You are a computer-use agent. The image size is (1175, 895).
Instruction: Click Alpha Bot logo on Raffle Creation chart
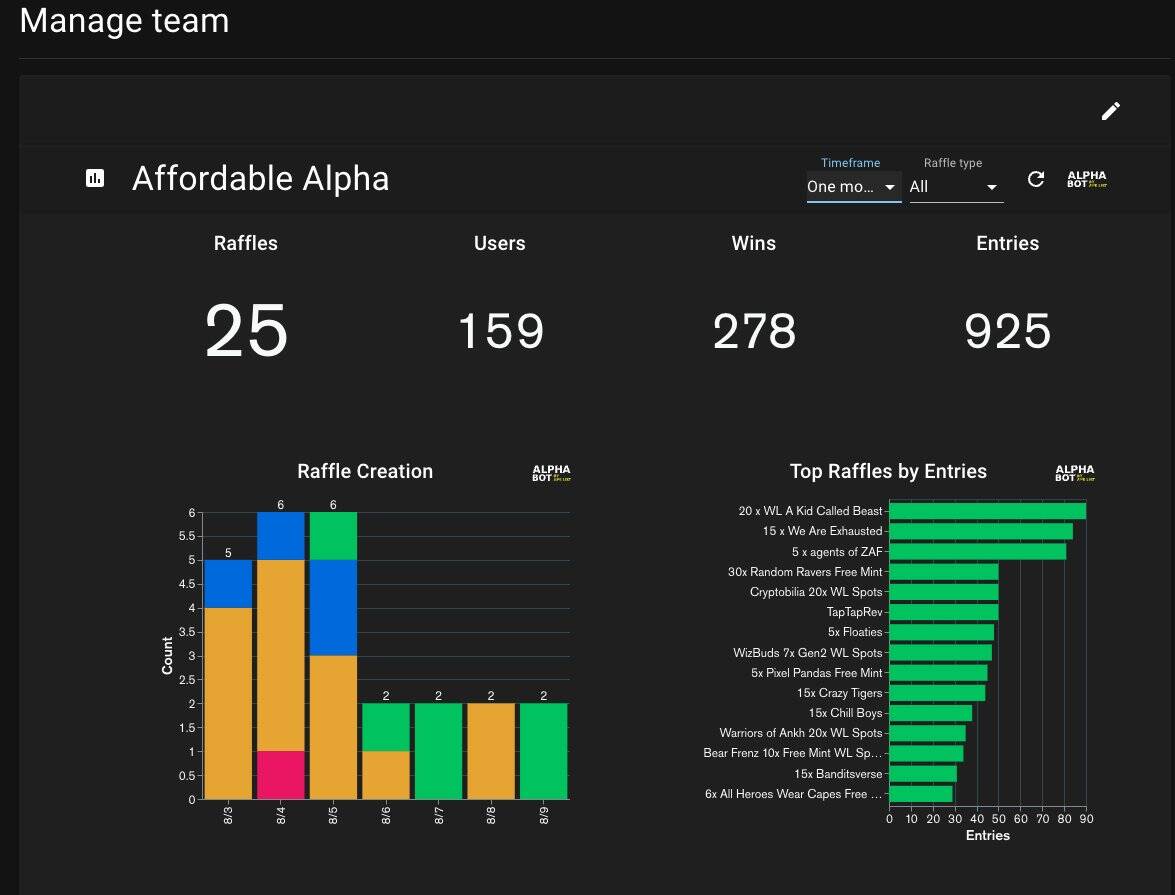click(551, 473)
